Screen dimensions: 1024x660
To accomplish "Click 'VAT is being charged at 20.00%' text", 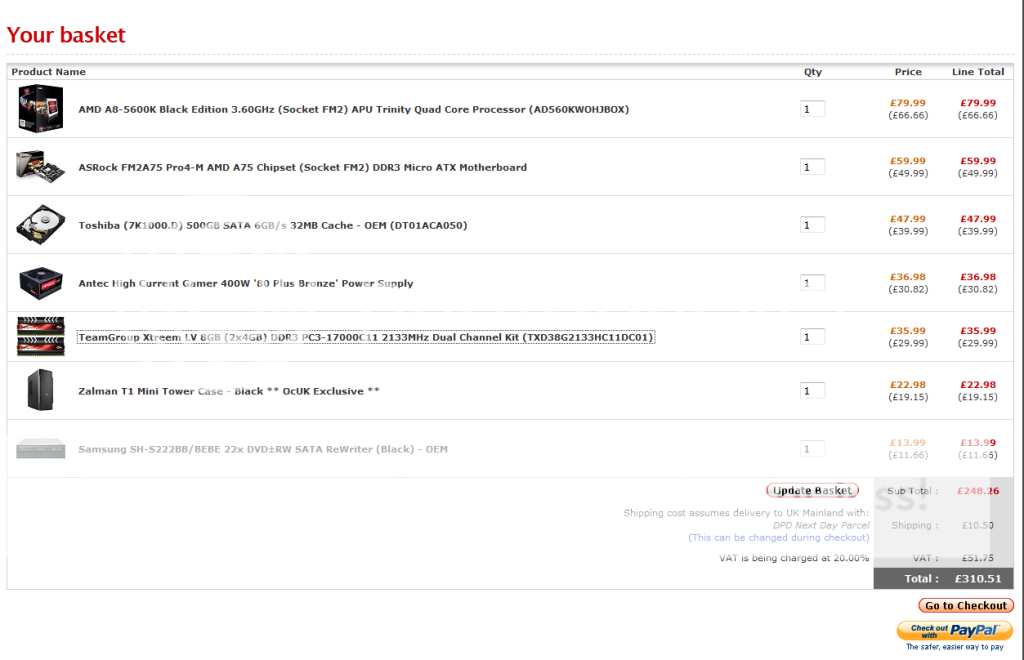I will (x=794, y=558).
